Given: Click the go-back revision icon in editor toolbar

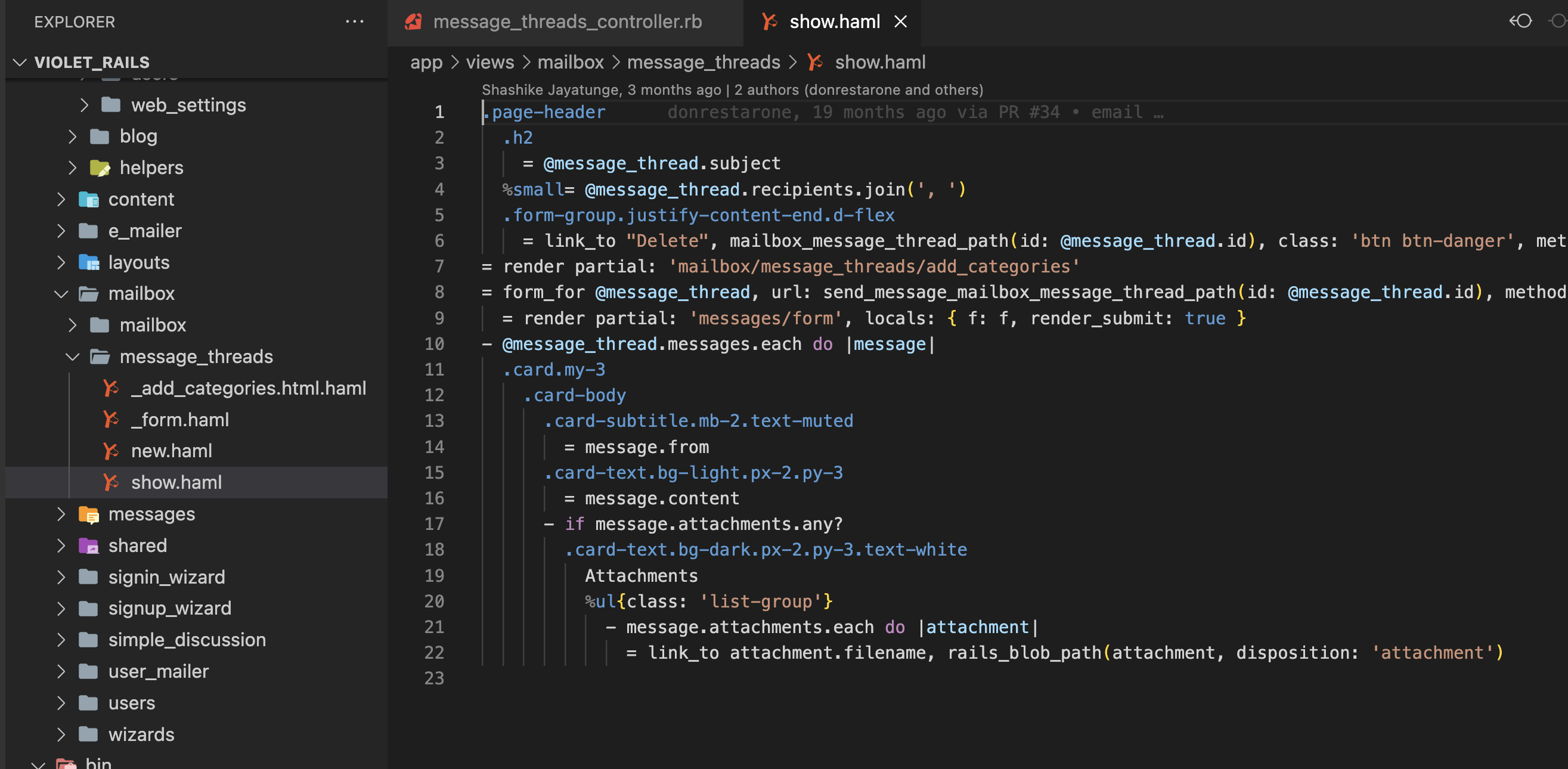Looking at the screenshot, I should click(x=1520, y=21).
